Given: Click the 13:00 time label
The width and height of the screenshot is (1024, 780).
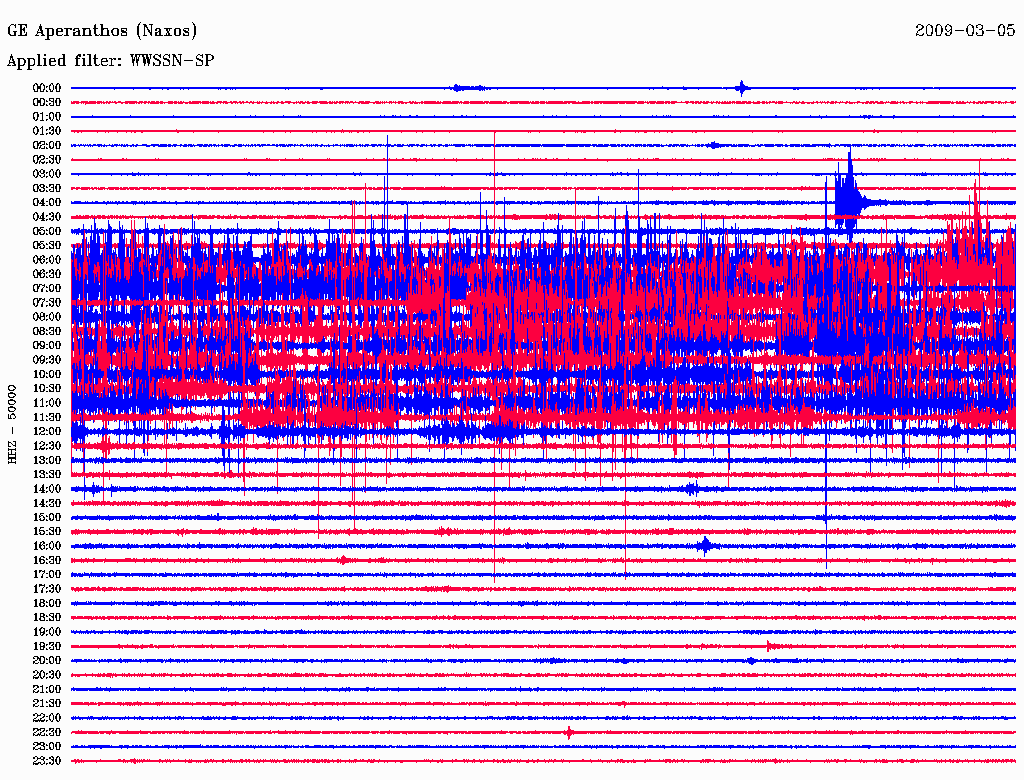Looking at the screenshot, I should 47,461.
